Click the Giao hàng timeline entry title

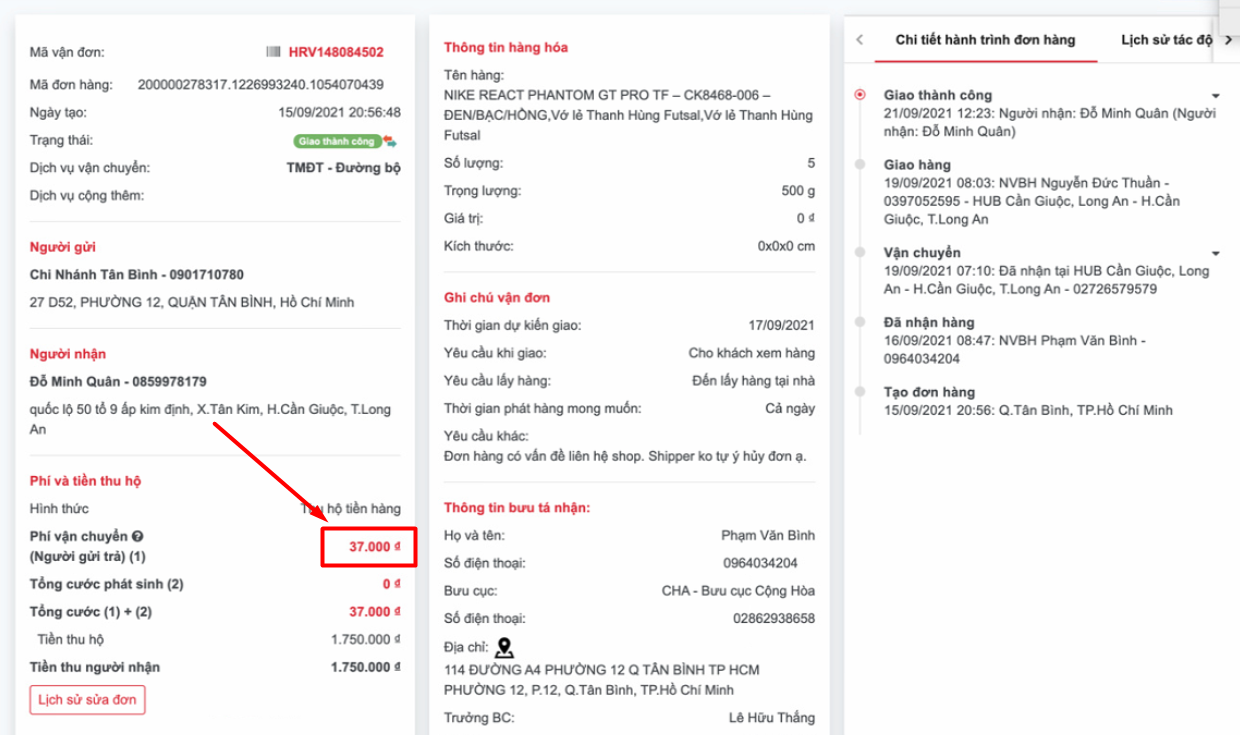click(x=917, y=165)
